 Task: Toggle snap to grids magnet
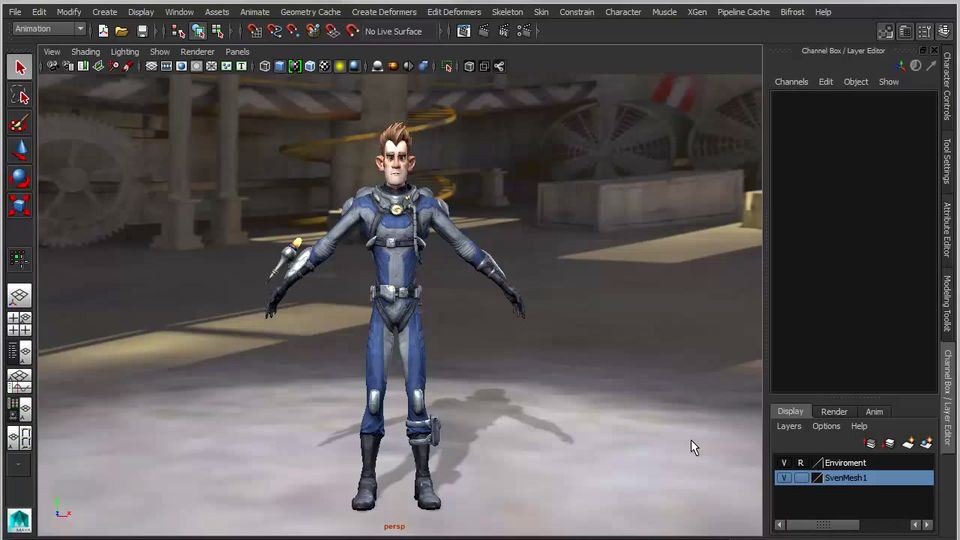[x=255, y=31]
